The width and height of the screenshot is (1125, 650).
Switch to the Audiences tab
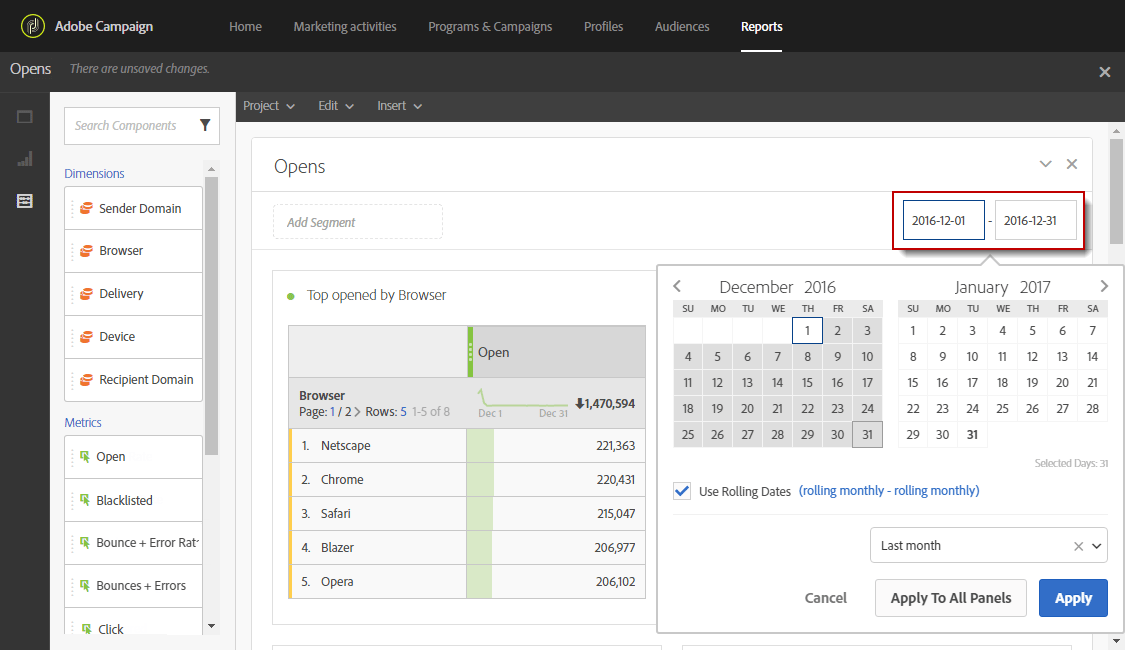682,27
